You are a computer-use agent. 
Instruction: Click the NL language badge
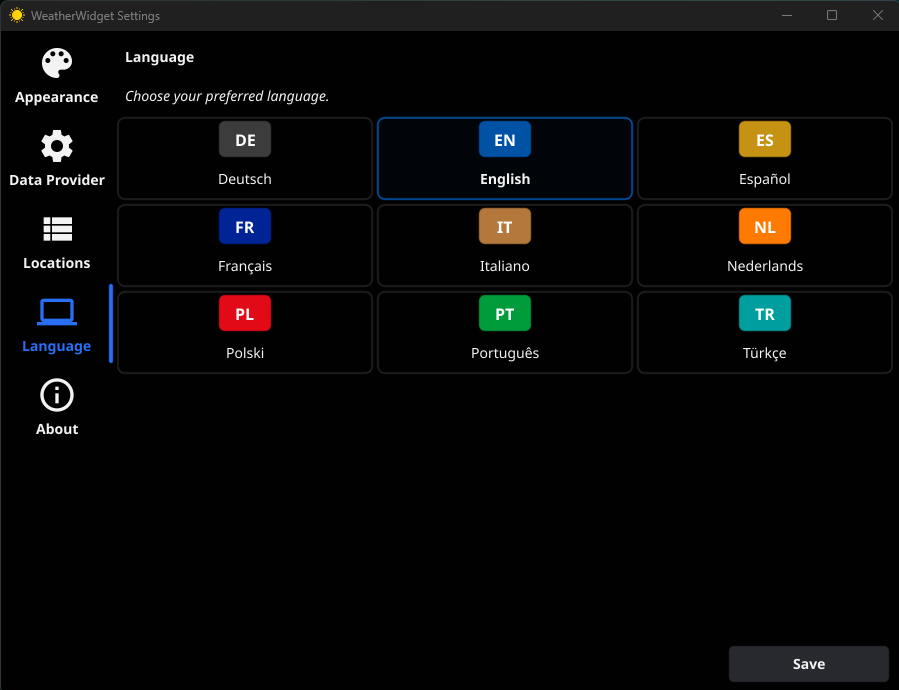pyautogui.click(x=764, y=227)
